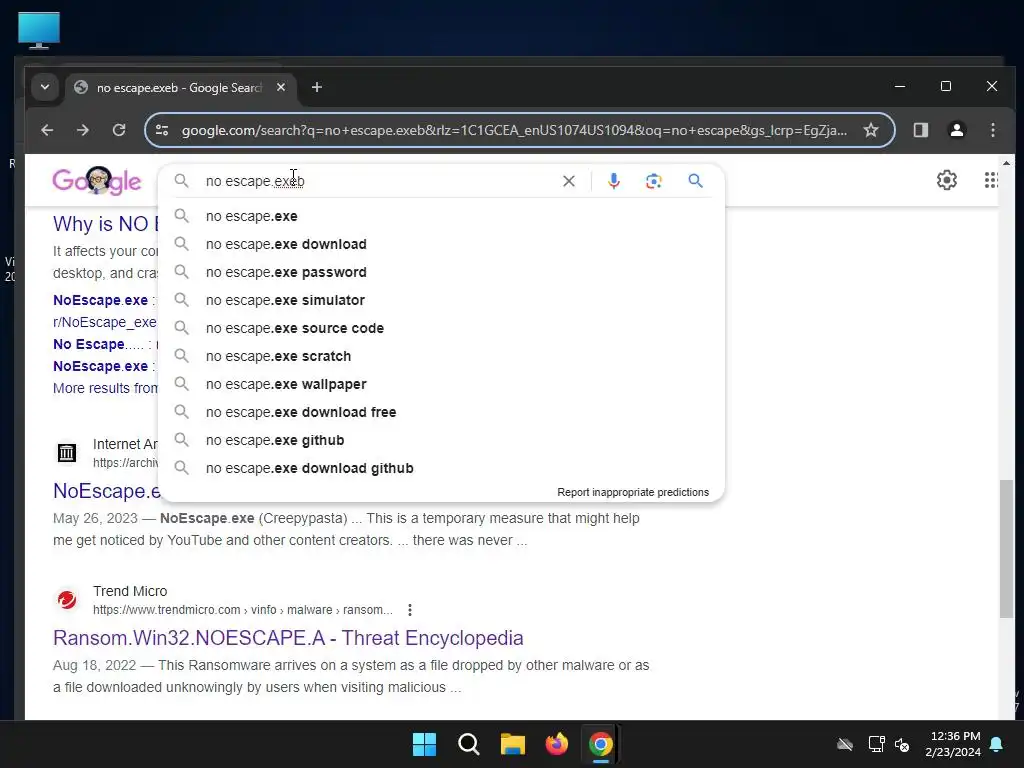
Task: Open notifications bell icon
Action: tap(997, 744)
